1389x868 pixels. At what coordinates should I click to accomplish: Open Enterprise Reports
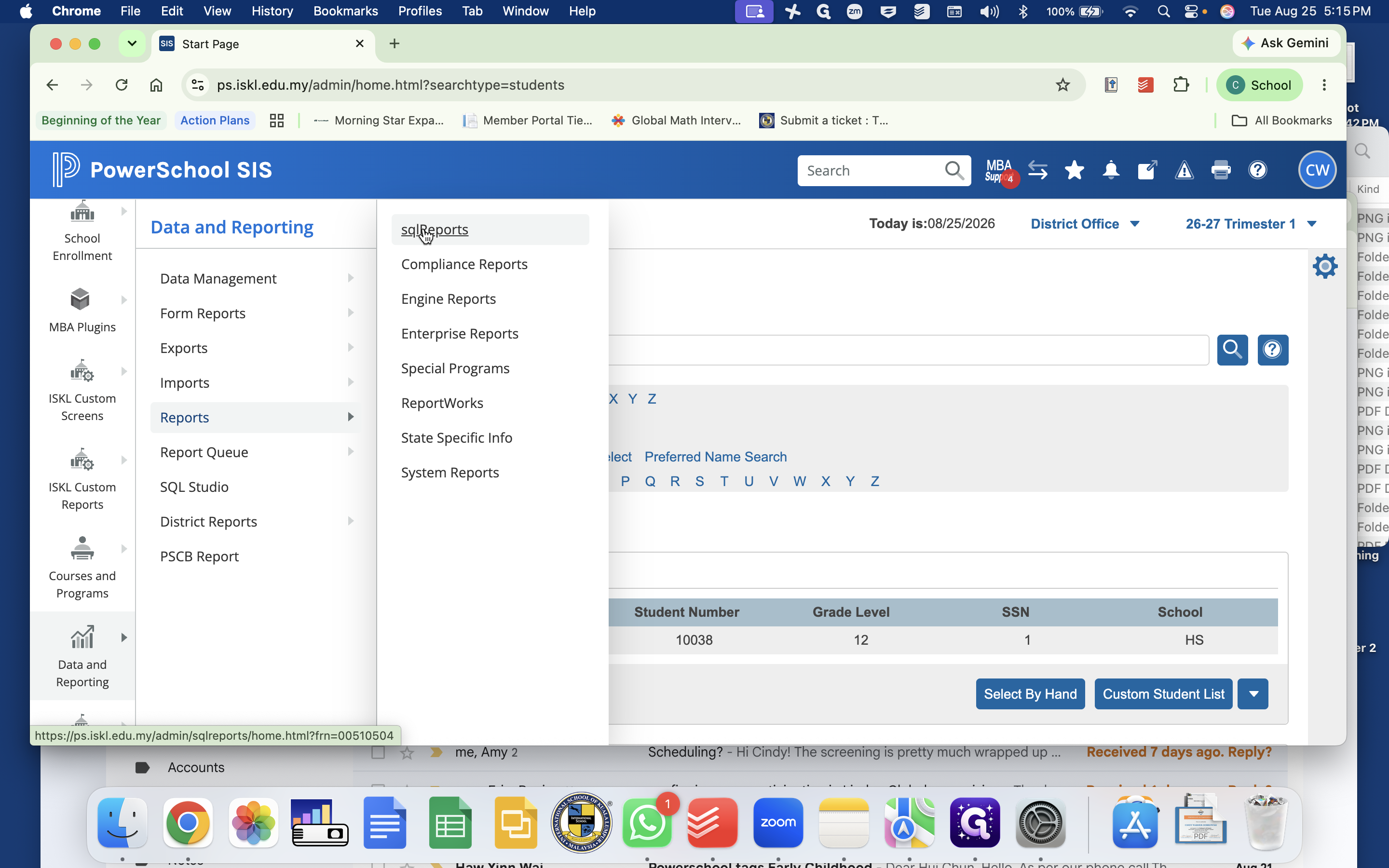[459, 334]
